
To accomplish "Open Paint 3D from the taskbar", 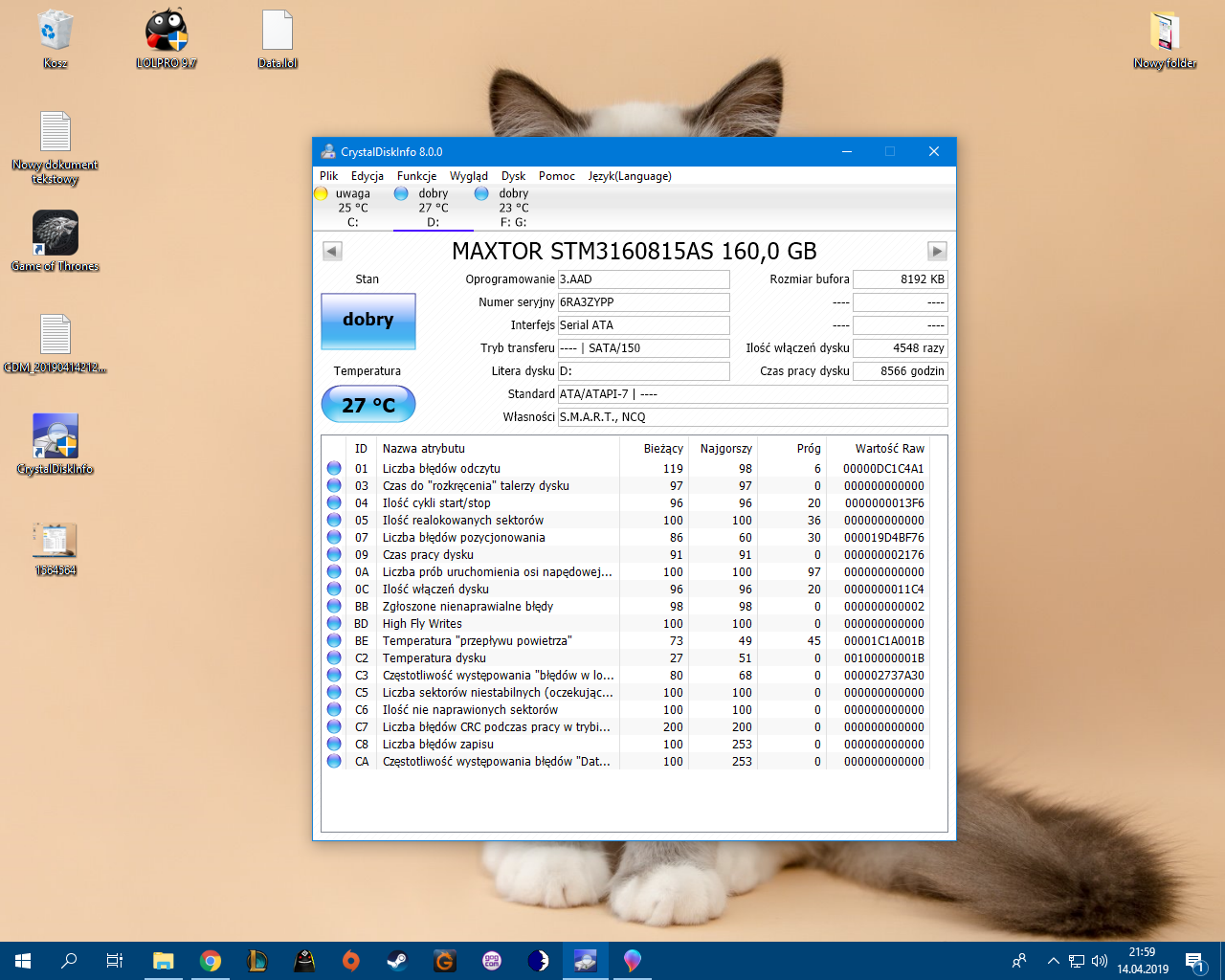I will [x=633, y=961].
